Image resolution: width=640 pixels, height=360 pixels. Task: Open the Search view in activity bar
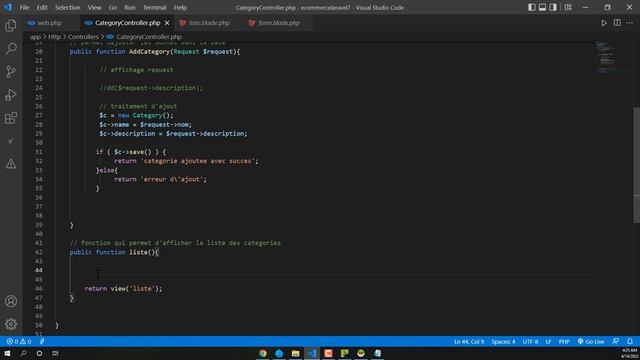[11, 49]
